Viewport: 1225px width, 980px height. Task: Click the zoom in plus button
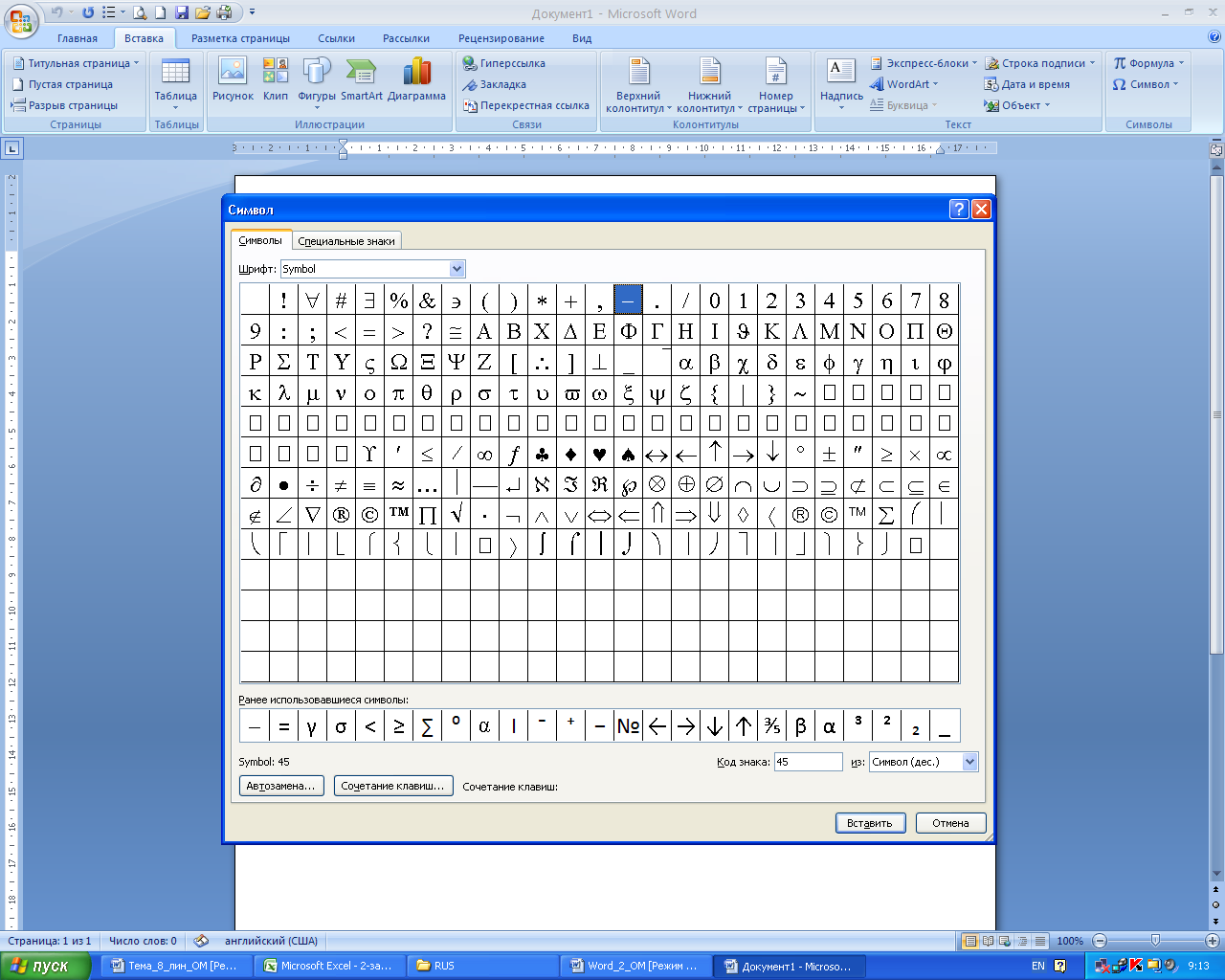pos(1213,941)
